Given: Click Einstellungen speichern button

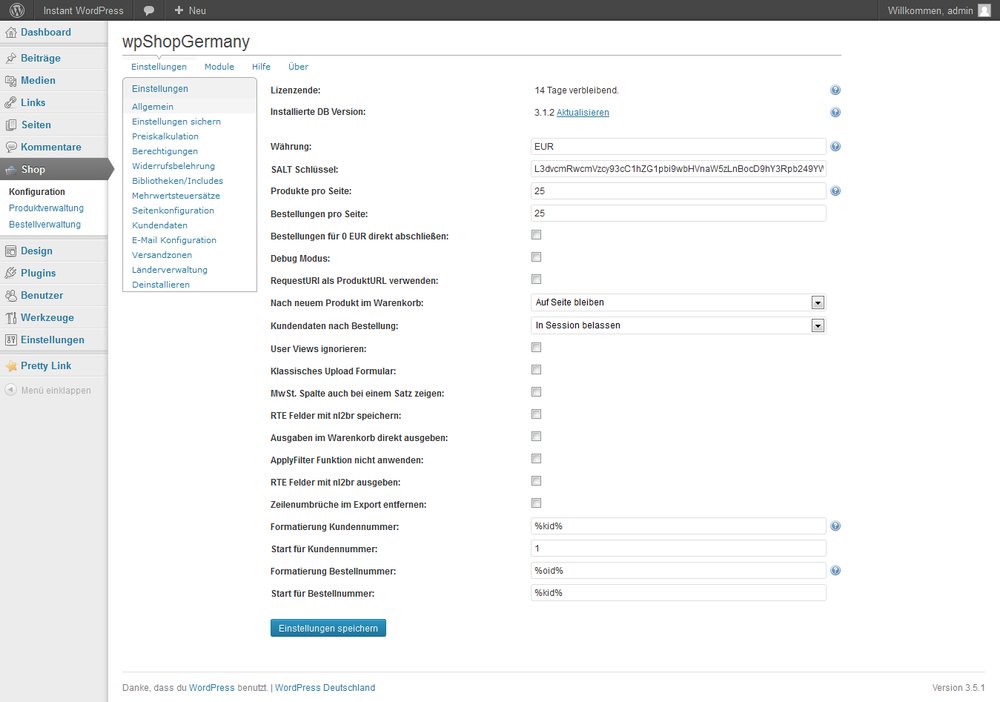Looking at the screenshot, I should tap(328, 628).
